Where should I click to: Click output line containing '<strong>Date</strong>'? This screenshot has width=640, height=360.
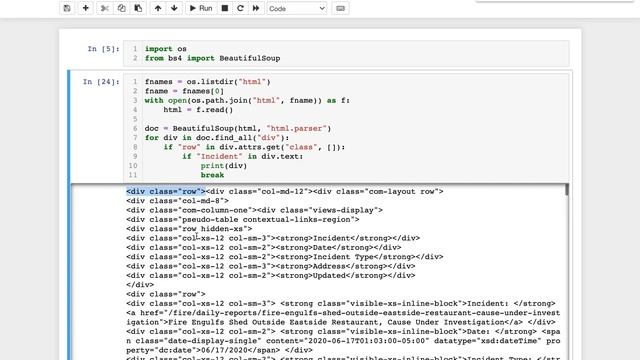coord(264,247)
